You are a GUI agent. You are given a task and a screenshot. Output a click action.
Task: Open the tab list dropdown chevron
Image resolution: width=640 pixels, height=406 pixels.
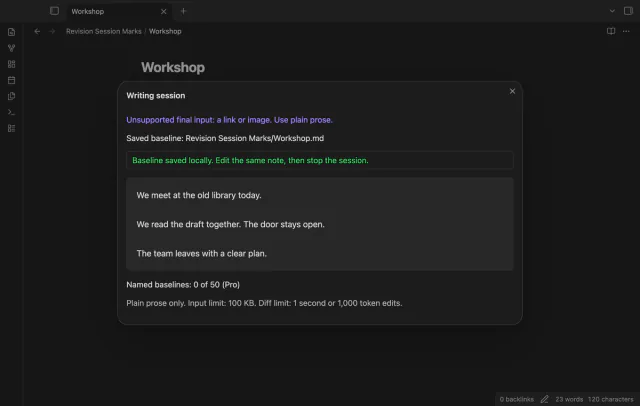pyautogui.click(x=612, y=11)
